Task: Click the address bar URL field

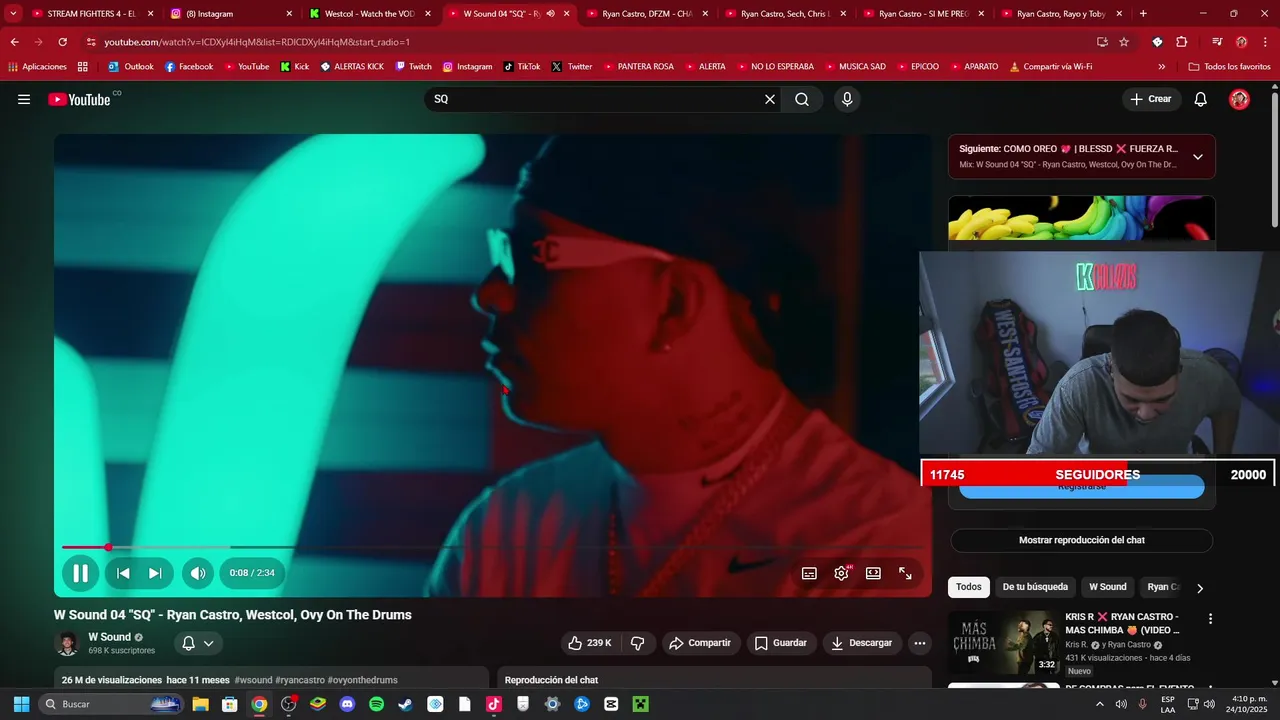Action: point(590,42)
